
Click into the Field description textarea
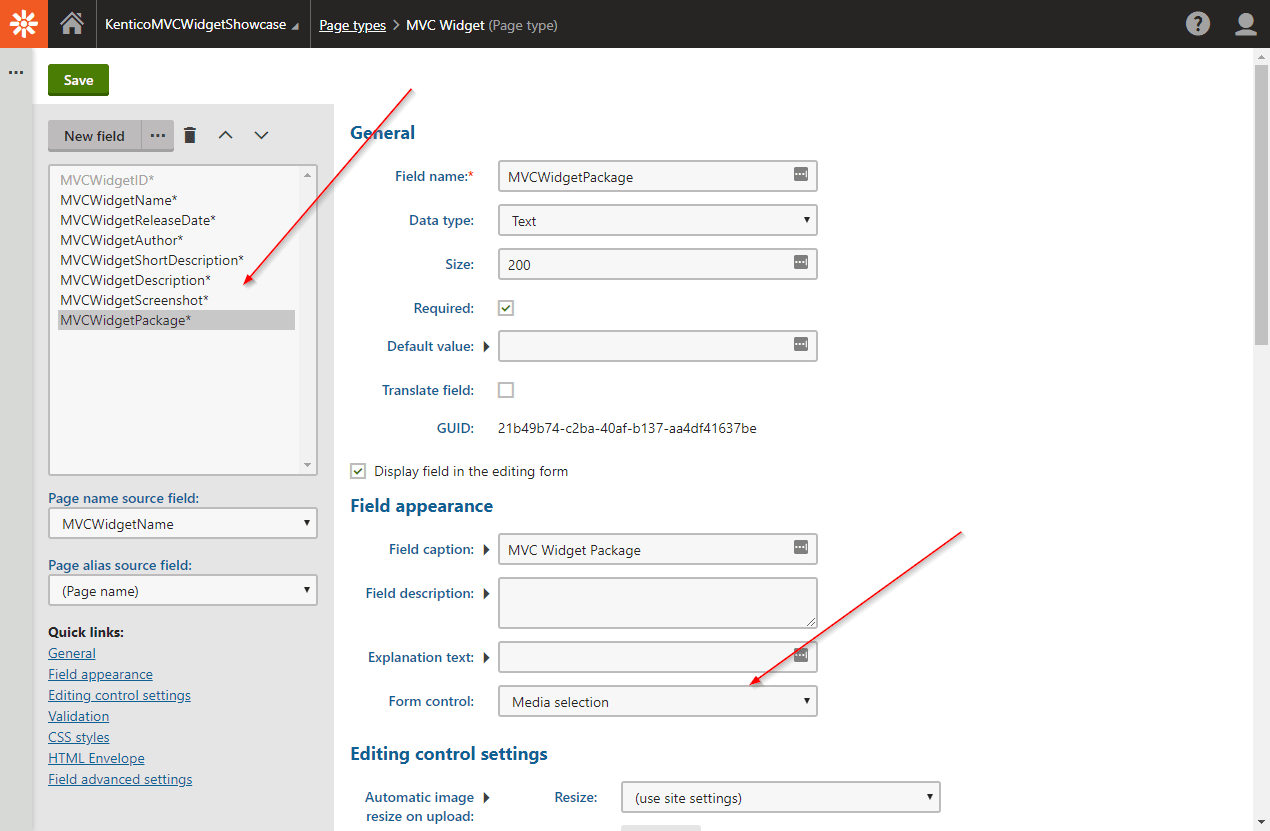click(x=657, y=603)
